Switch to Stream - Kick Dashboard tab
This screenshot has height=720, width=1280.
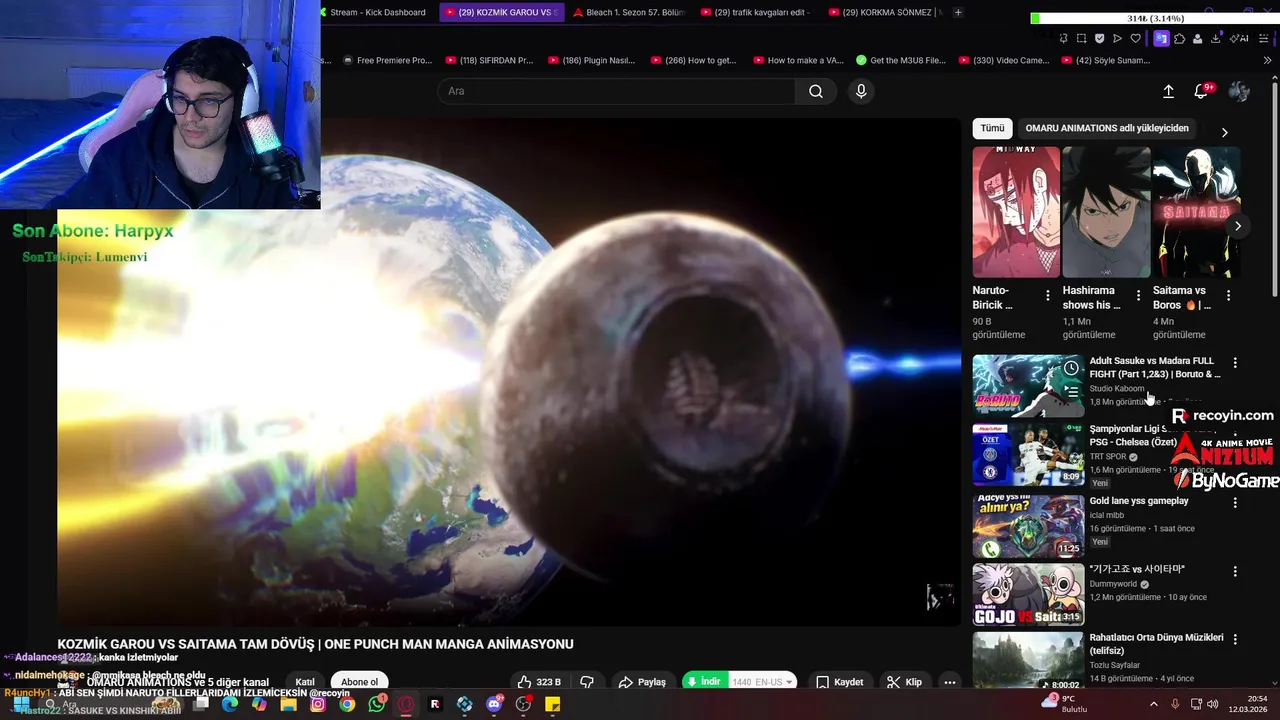click(376, 12)
